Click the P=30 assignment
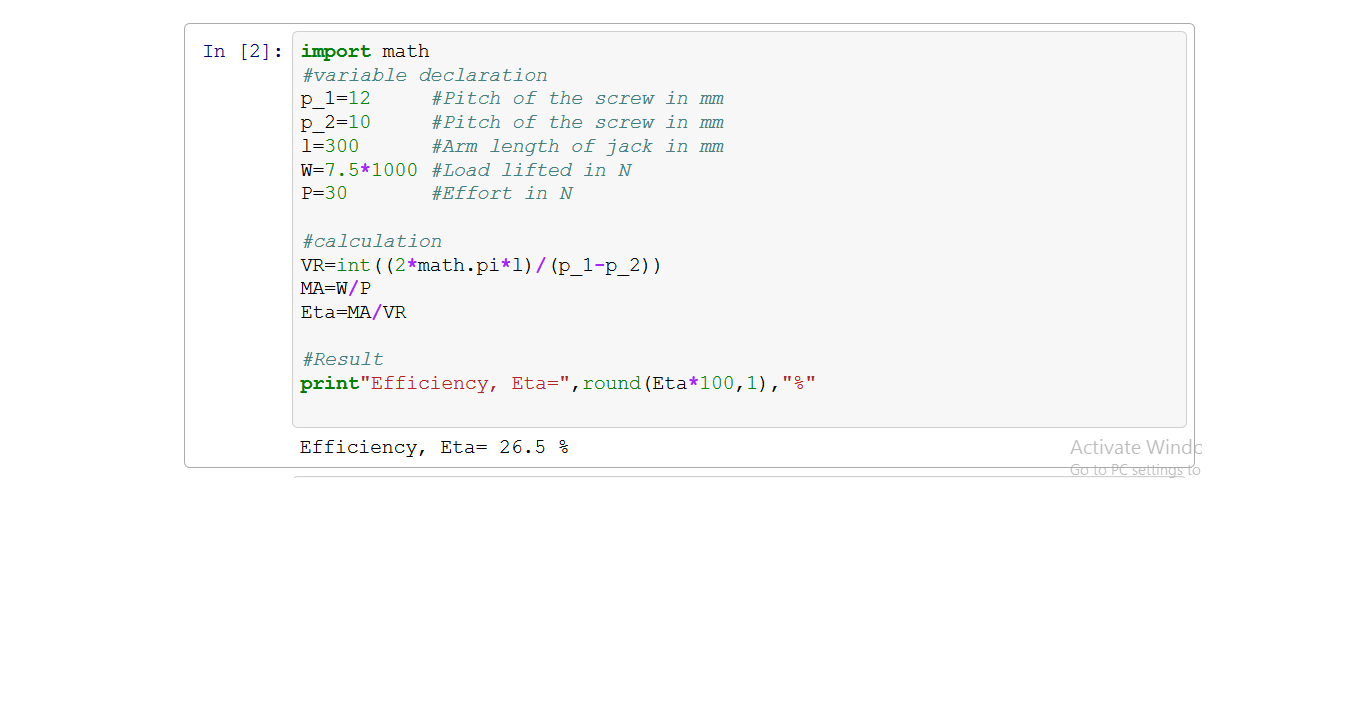Viewport: 1360px width, 702px height. pos(324,194)
